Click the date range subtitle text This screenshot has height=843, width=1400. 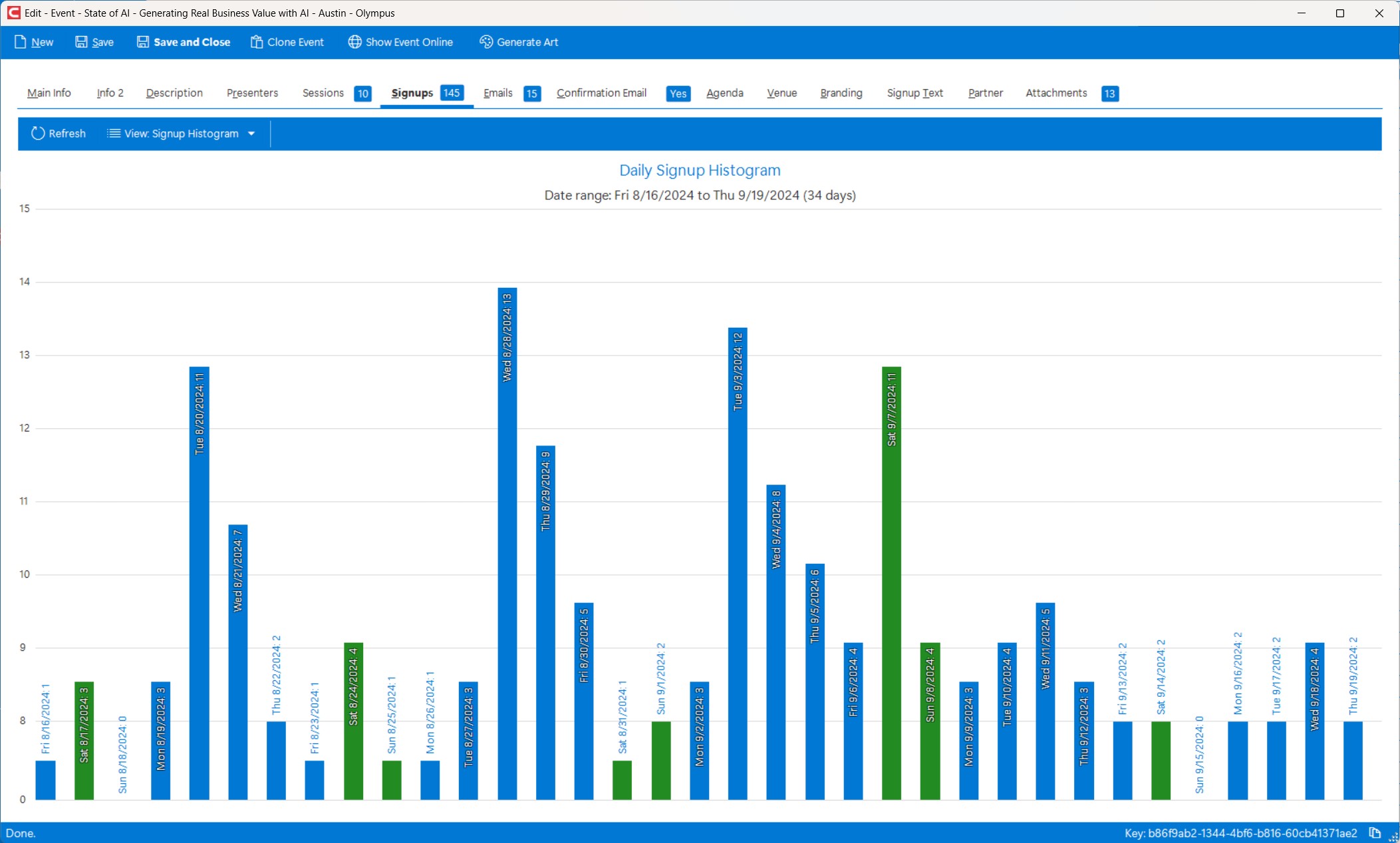click(700, 195)
